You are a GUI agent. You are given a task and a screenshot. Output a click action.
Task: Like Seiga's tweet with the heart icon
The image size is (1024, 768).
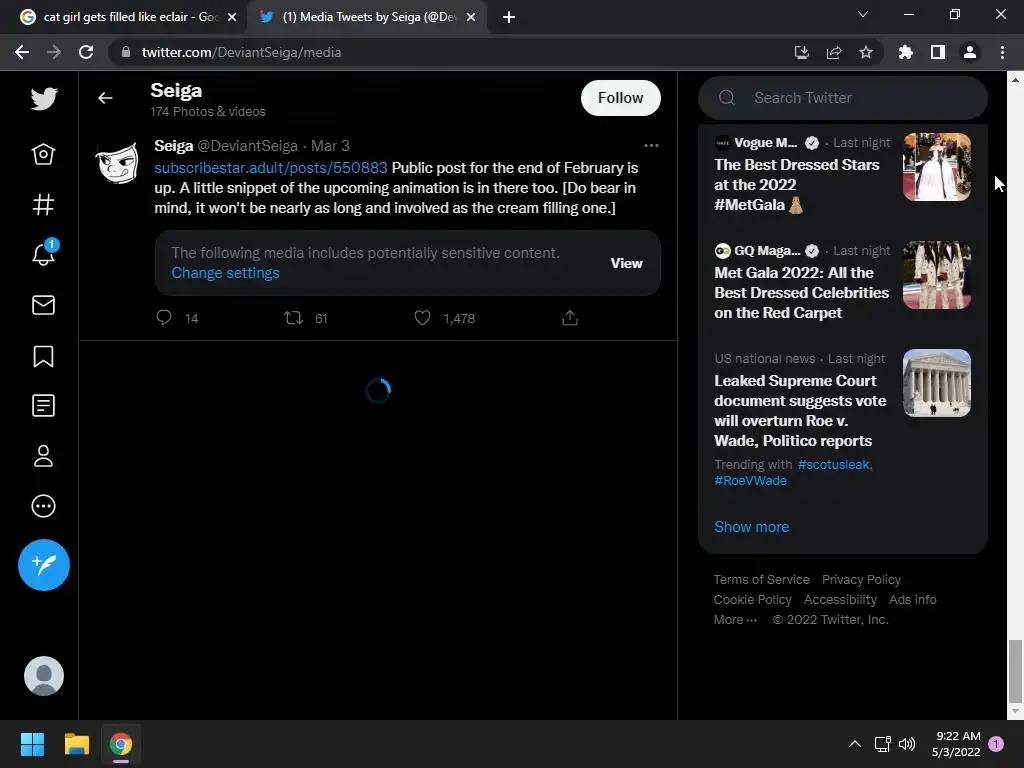(x=423, y=318)
